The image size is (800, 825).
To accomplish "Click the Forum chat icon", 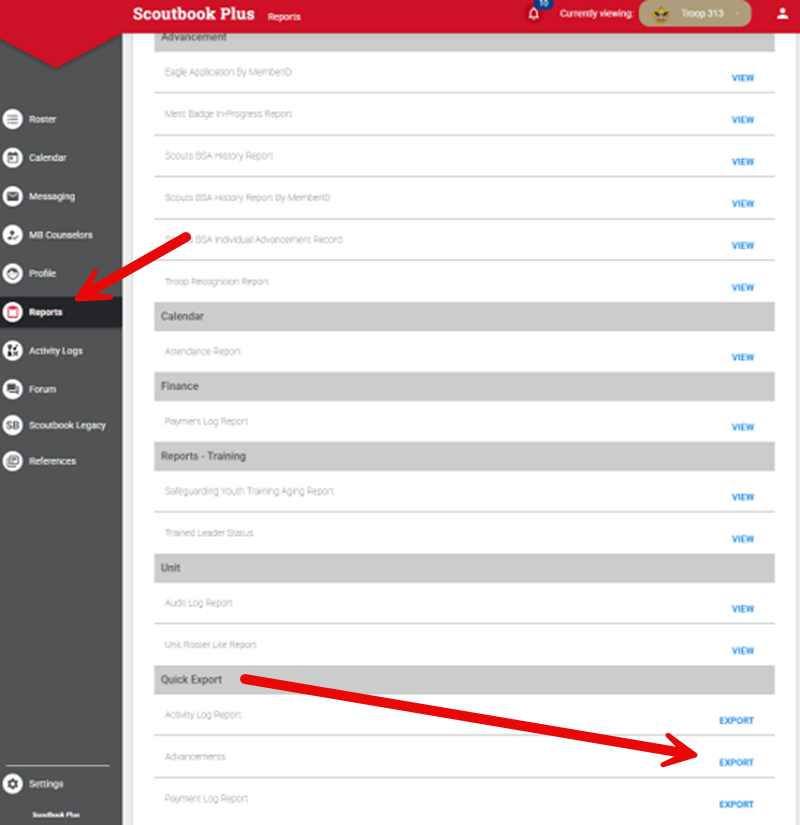I will pos(13,389).
